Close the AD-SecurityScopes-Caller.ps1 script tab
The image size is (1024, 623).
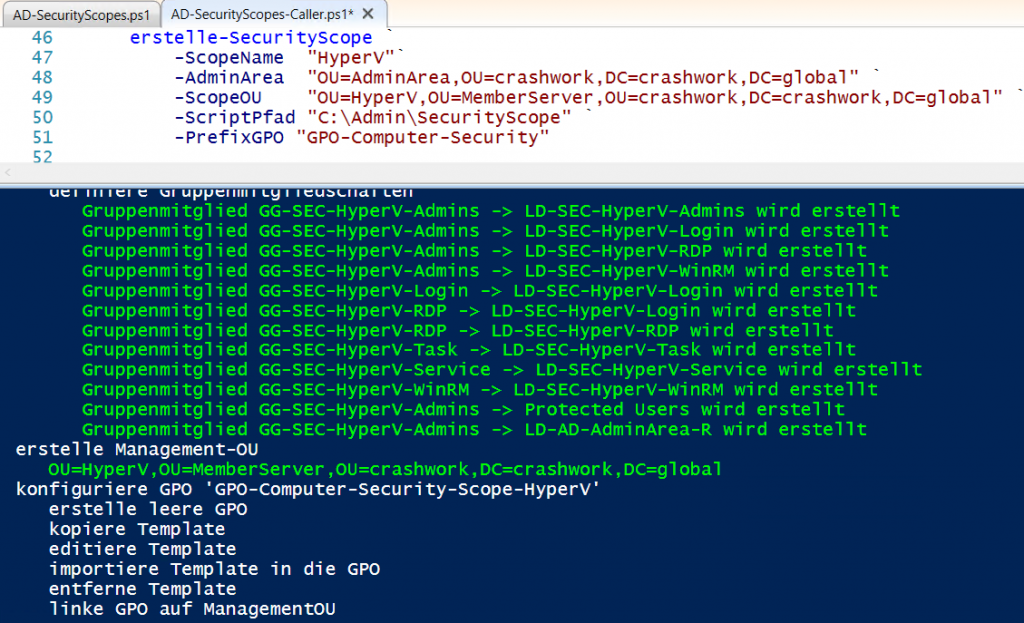coord(368,14)
